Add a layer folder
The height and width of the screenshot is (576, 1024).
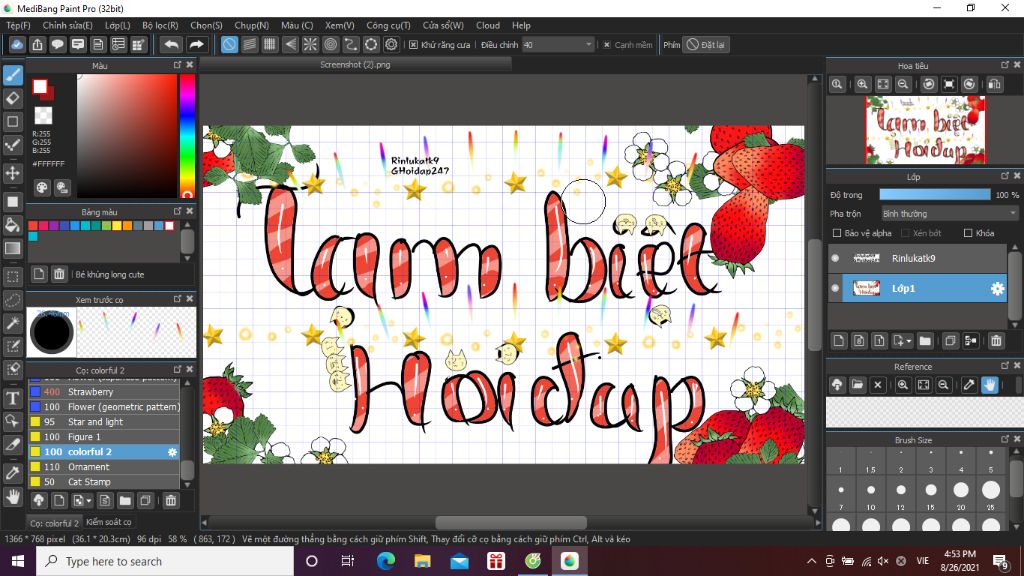(925, 340)
